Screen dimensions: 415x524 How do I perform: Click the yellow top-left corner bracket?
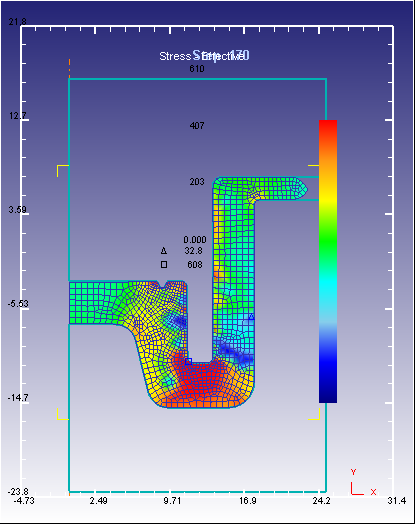pyautogui.click(x=63, y=171)
